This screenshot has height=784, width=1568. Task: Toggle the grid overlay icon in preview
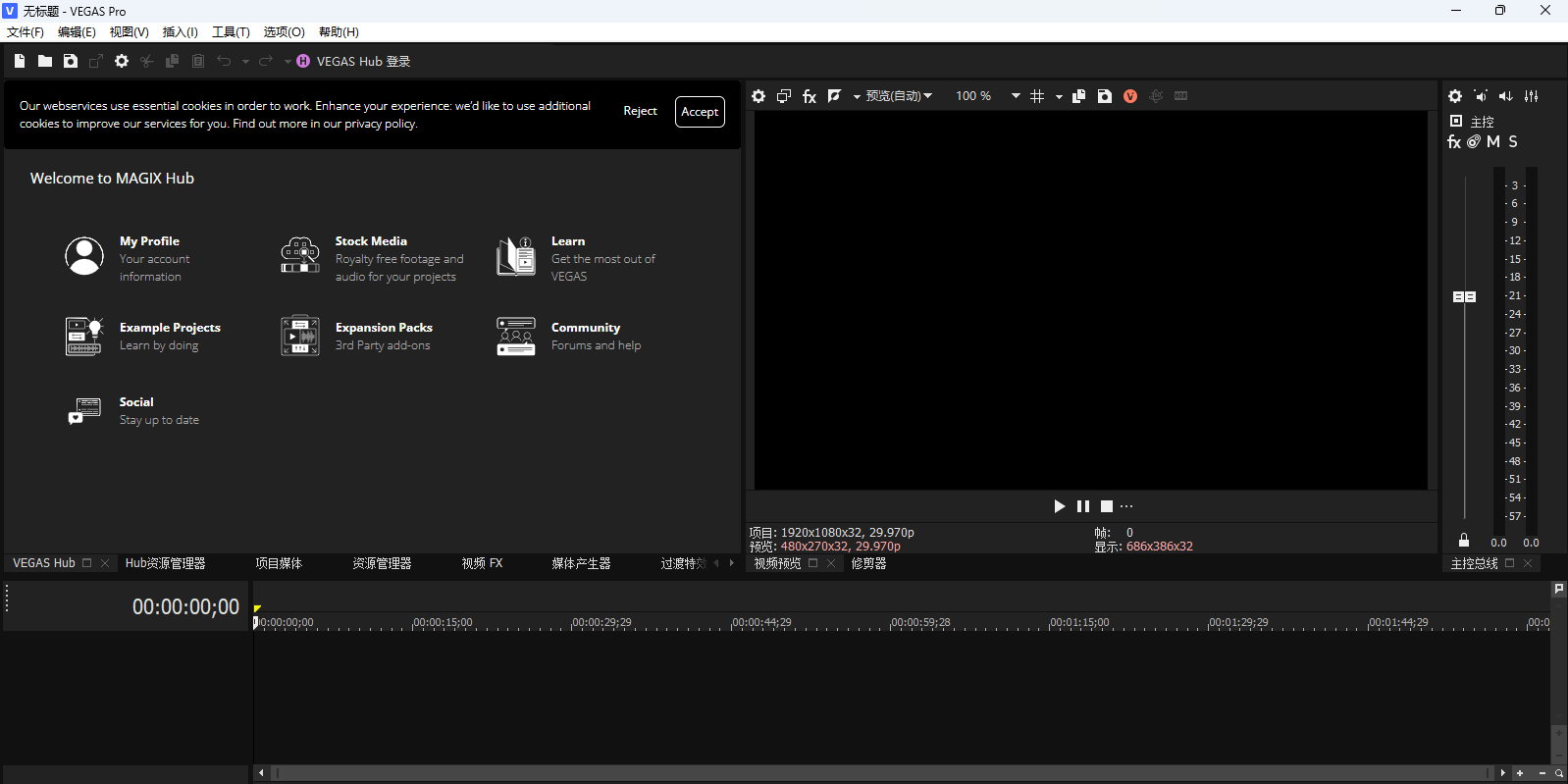1037,96
